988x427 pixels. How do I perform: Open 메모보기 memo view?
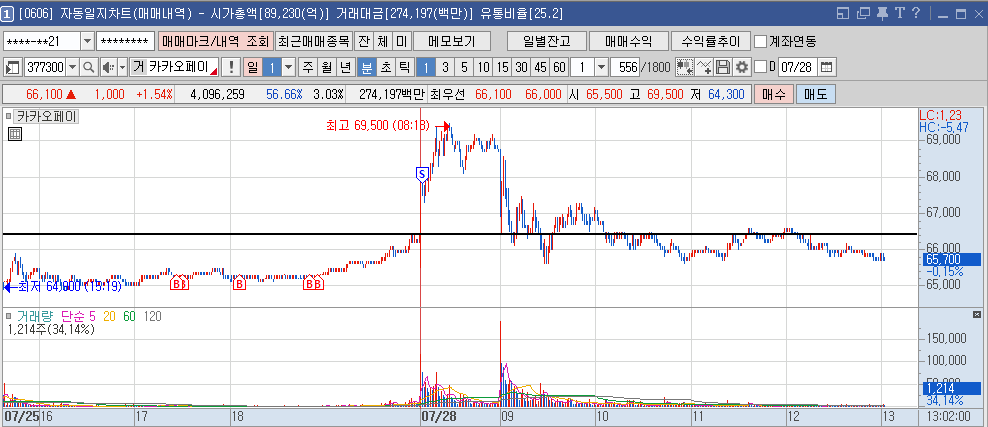click(451, 42)
